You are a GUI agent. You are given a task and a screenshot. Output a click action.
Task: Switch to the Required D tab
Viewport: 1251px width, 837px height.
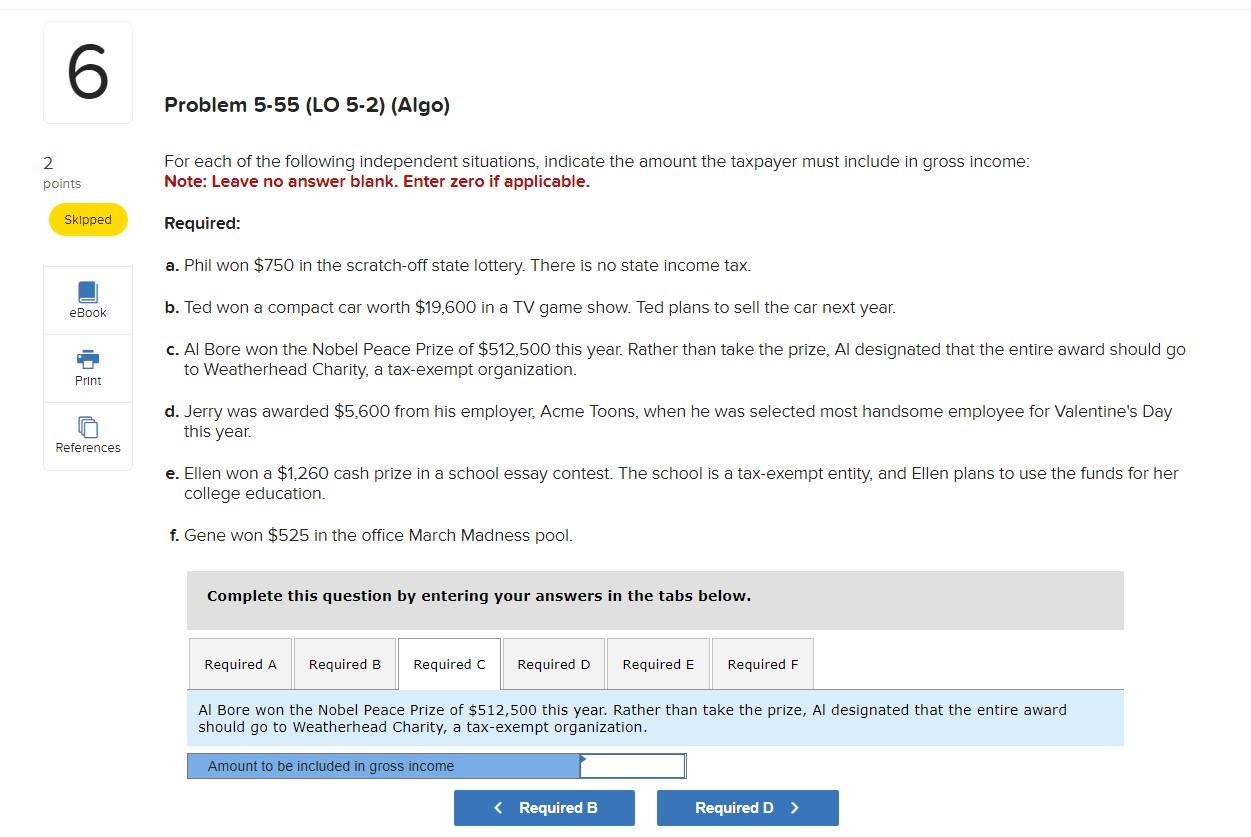click(553, 663)
